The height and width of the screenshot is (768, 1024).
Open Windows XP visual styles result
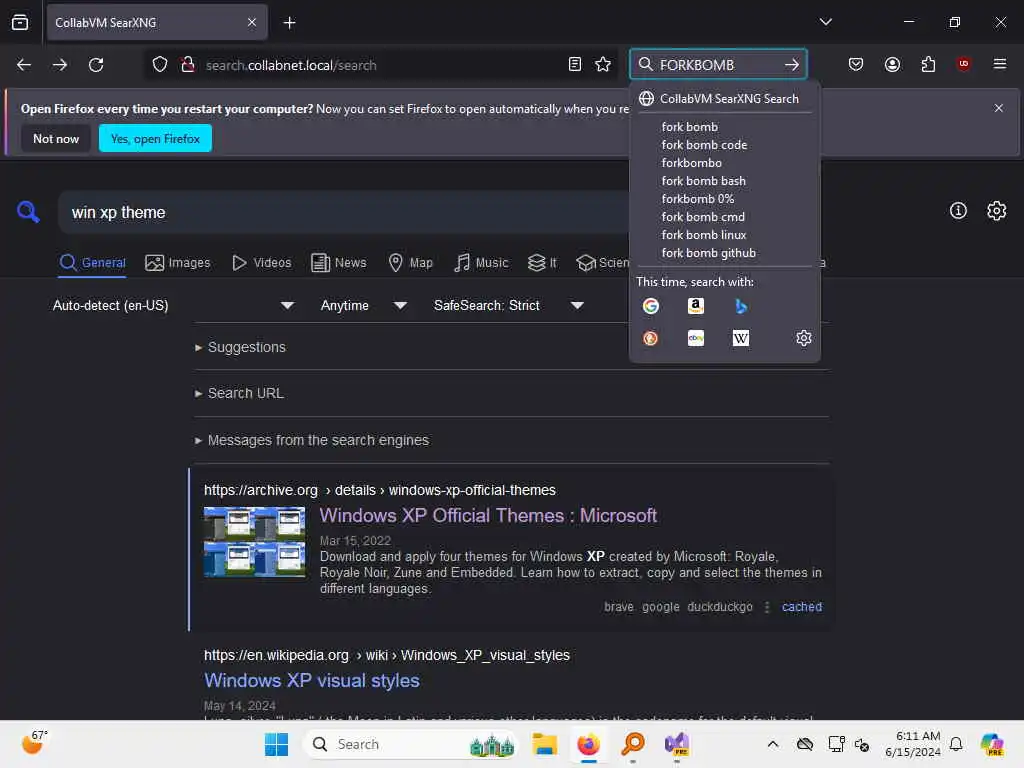tap(312, 680)
